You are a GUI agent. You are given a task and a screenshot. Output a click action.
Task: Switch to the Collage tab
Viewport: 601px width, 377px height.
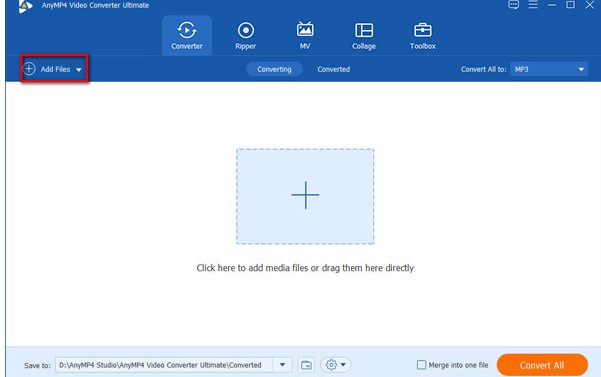point(364,36)
